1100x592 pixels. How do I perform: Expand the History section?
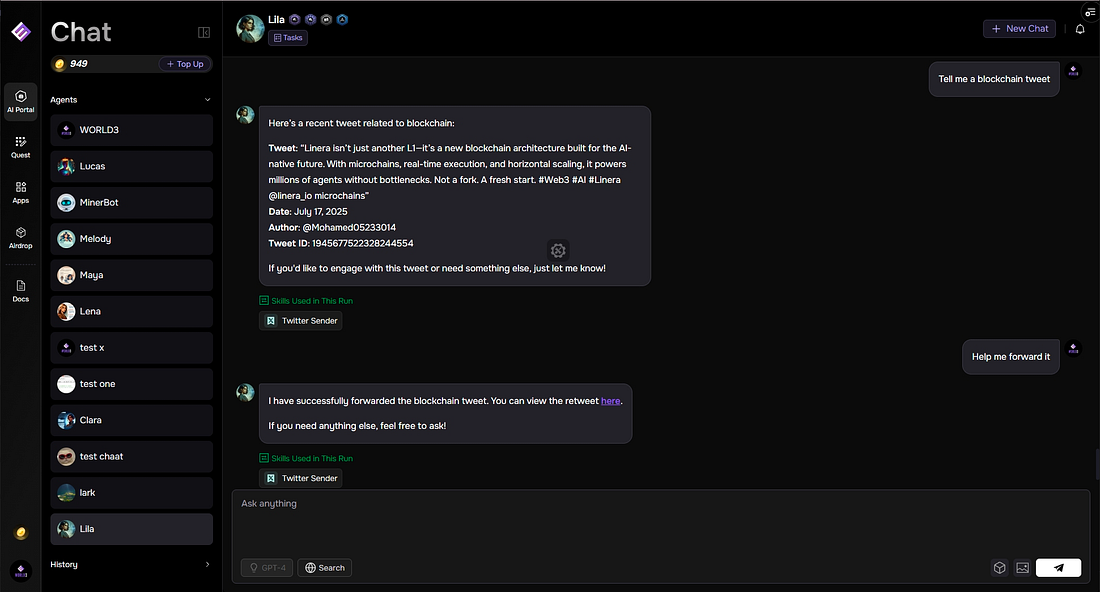207,565
